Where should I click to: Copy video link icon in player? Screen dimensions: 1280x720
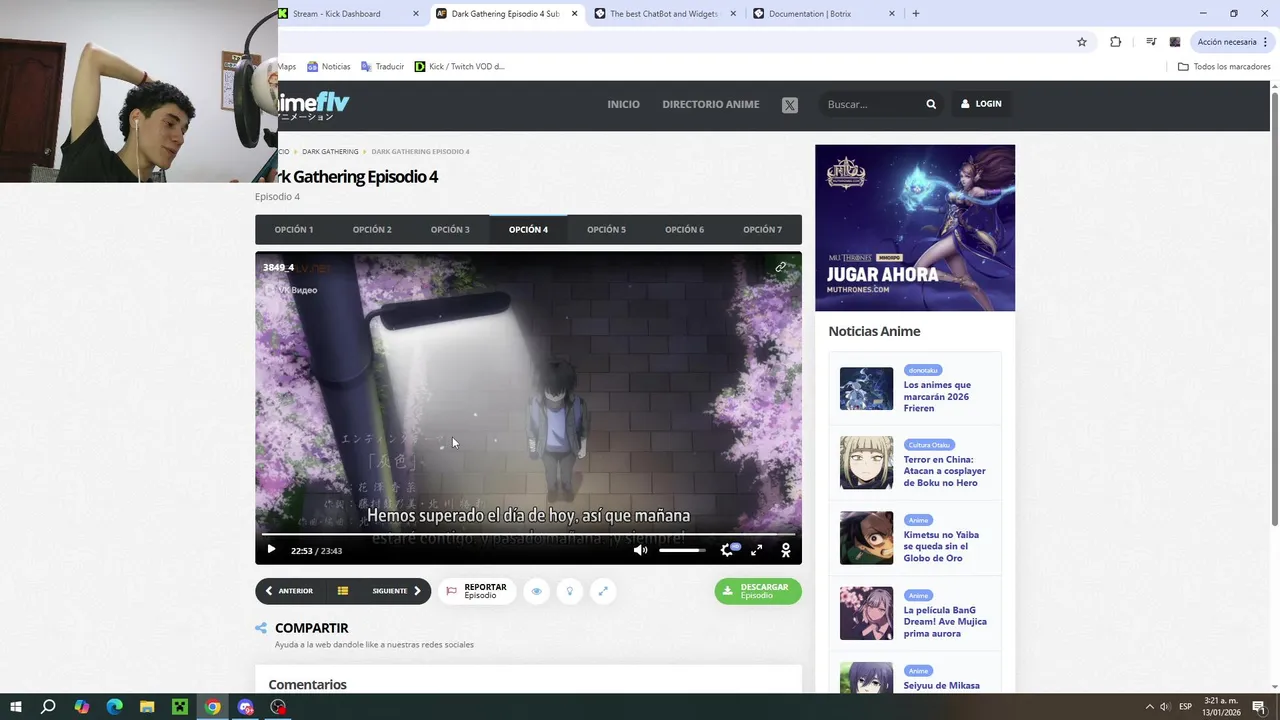pos(781,267)
